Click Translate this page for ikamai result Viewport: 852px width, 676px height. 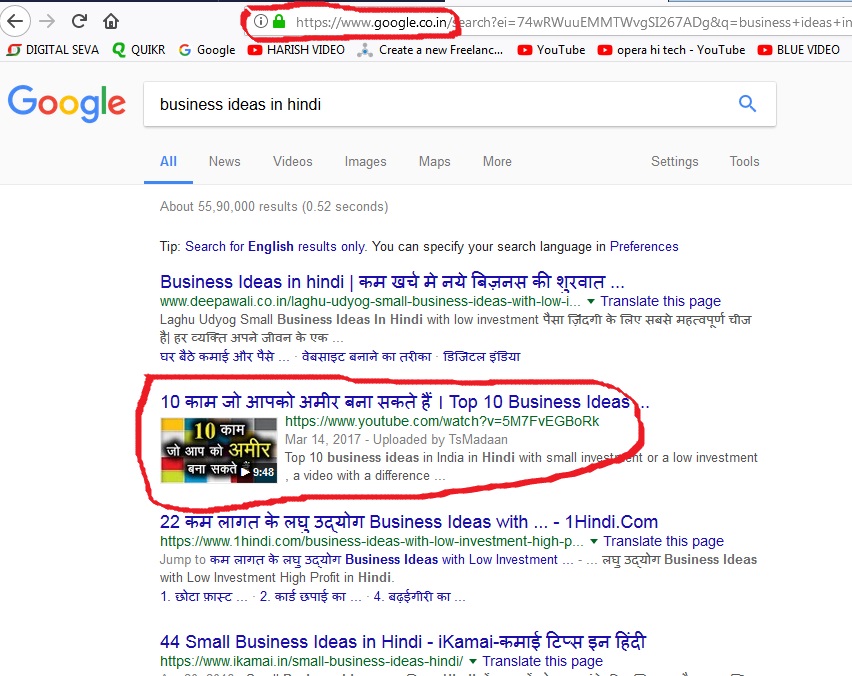tap(542, 661)
